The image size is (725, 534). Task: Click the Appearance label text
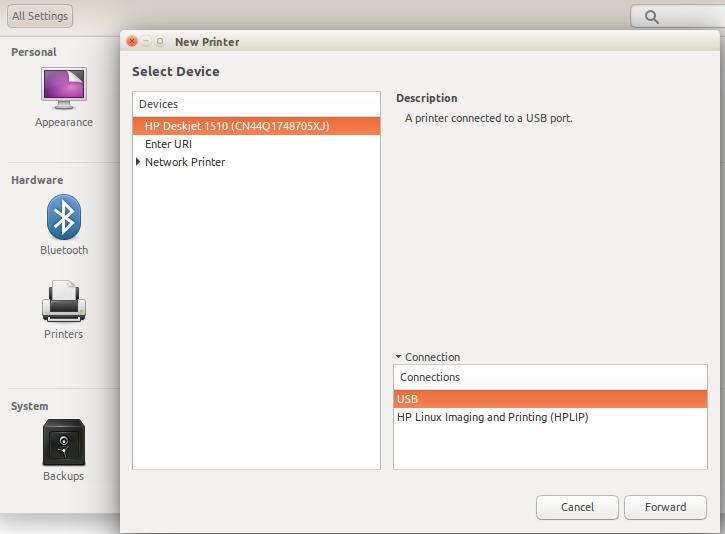tap(64, 123)
